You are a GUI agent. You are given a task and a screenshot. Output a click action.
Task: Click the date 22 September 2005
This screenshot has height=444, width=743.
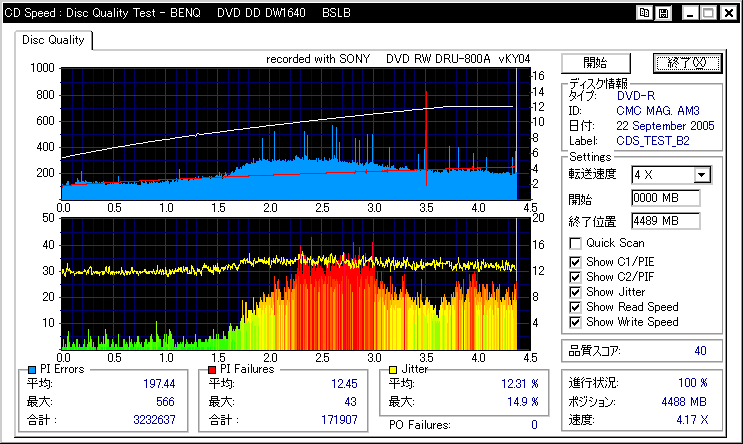point(665,126)
